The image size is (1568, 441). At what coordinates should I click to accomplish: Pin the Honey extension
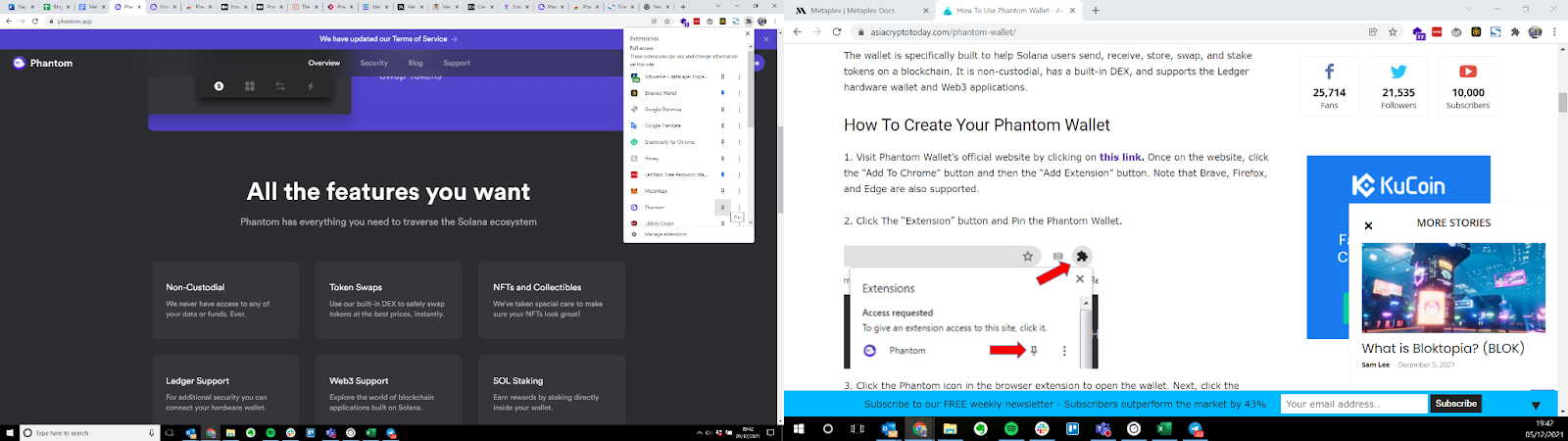click(x=723, y=158)
